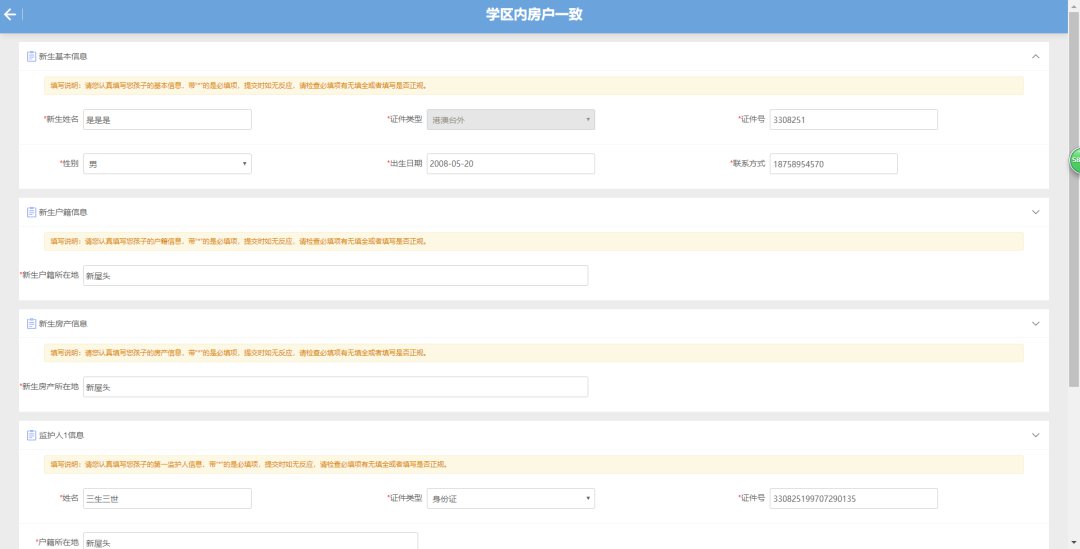Toggle the 监护人1信息 section chevron
The image size is (1080, 549).
(x=1035, y=436)
